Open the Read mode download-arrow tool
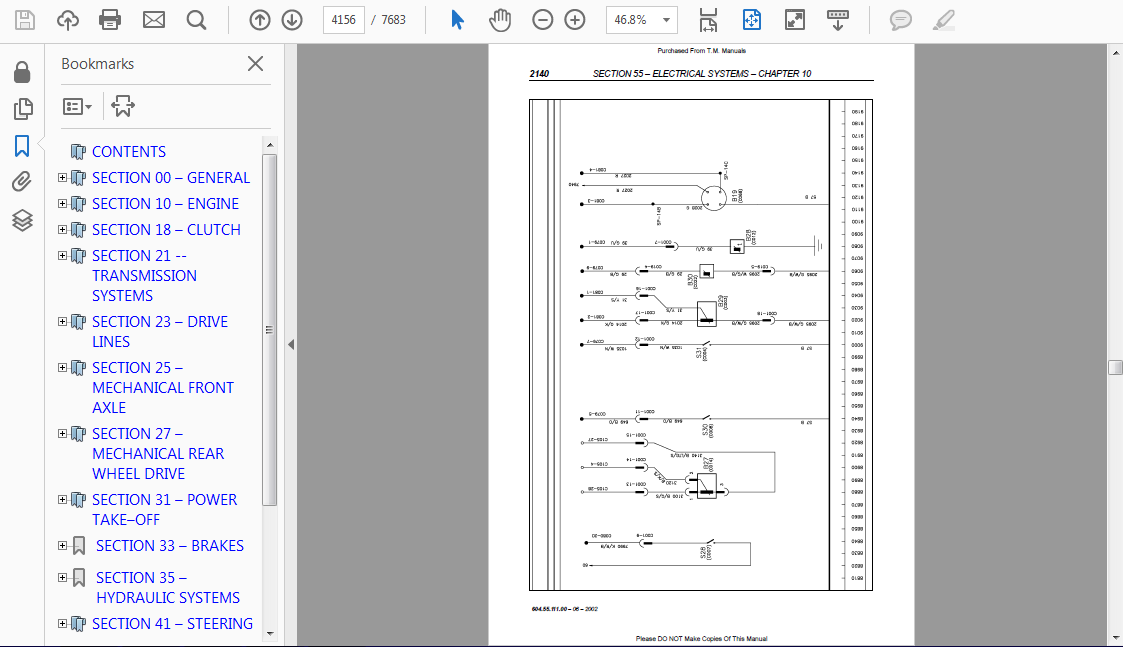The image size is (1123, 647). 838,20
